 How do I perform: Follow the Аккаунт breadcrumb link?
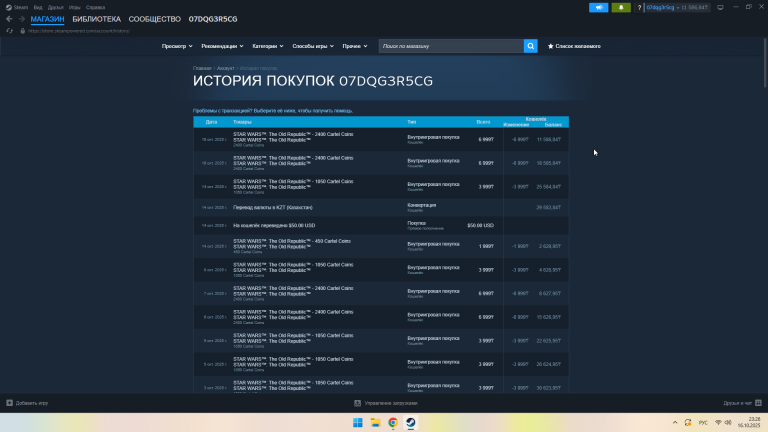(225, 68)
